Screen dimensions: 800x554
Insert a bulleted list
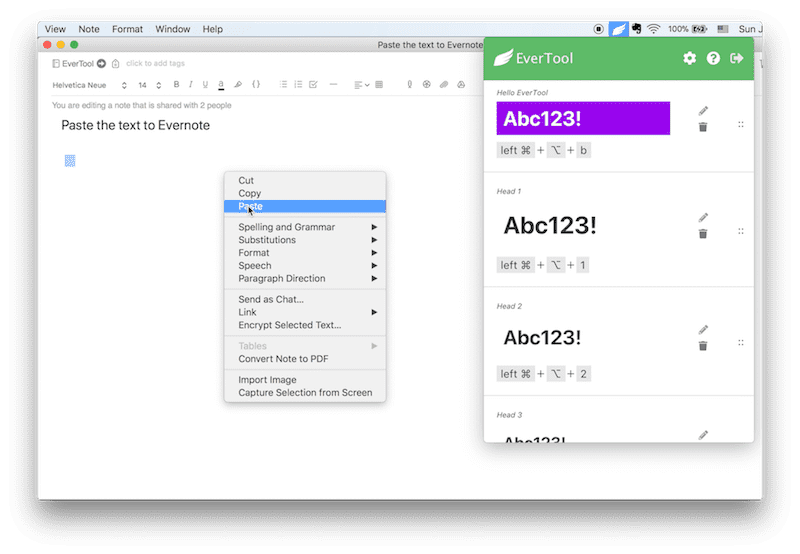[283, 84]
